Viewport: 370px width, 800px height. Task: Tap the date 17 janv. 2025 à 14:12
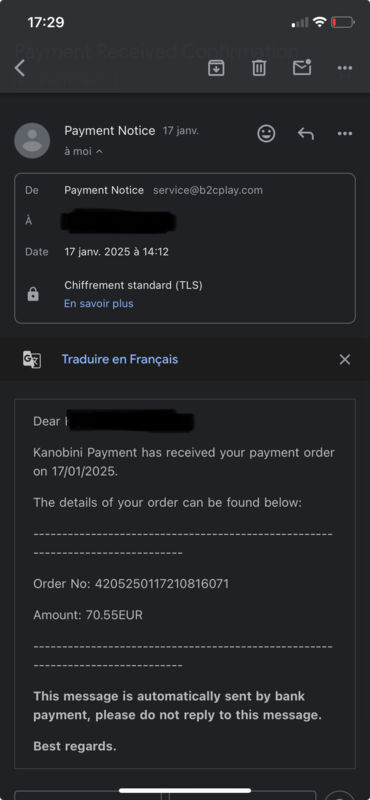click(116, 252)
